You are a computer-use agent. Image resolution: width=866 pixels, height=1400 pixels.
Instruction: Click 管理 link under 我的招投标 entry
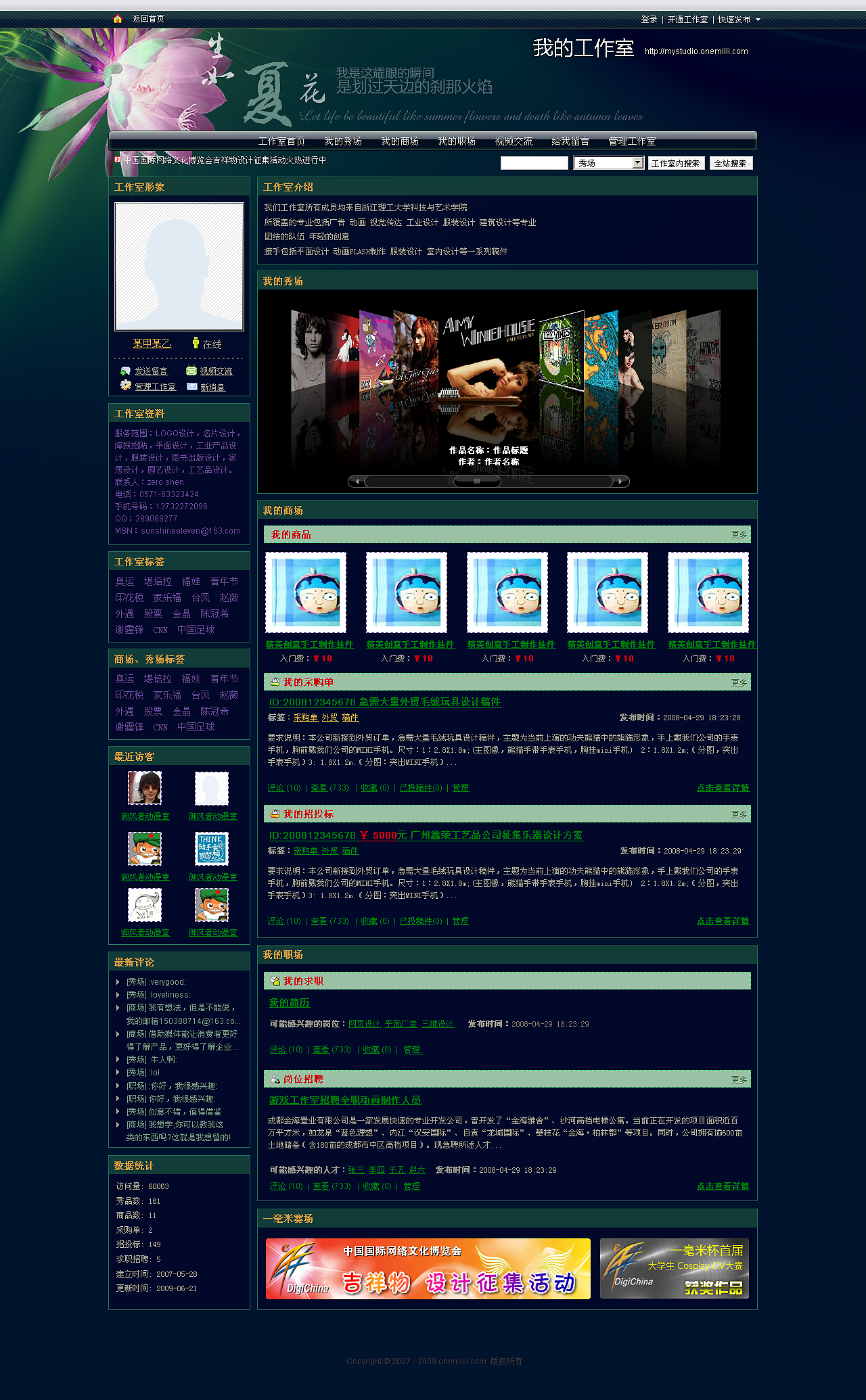coord(460,921)
